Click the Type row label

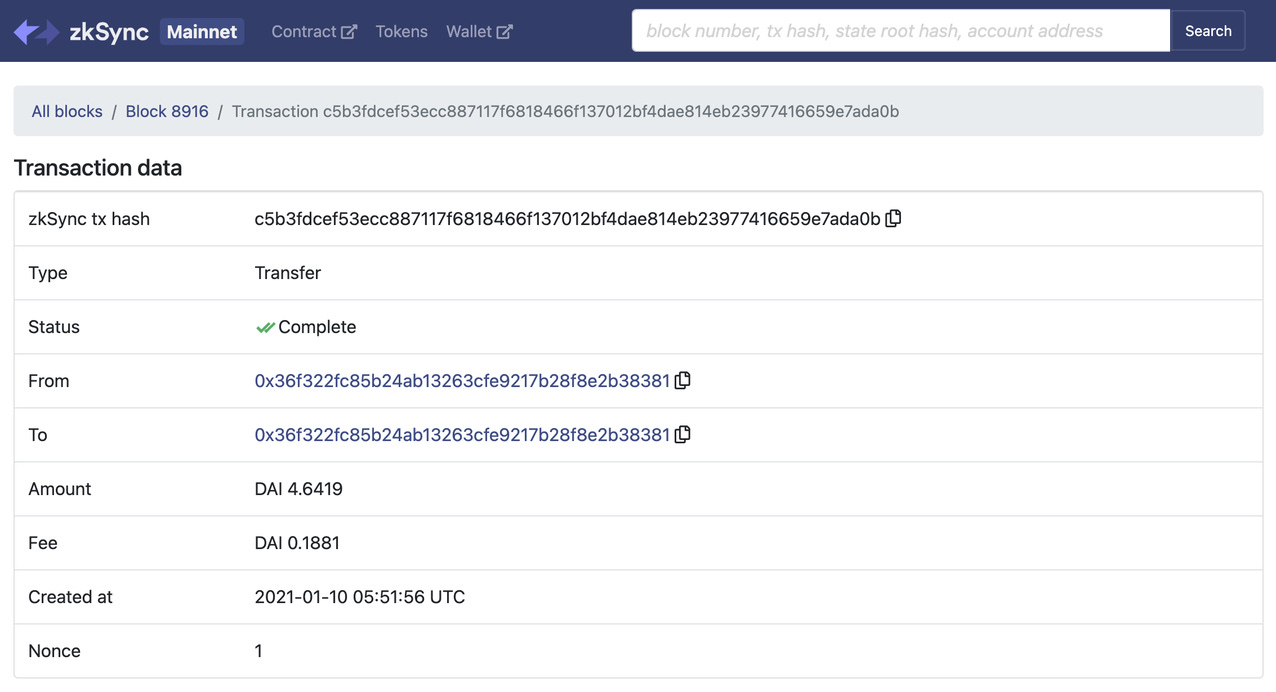tap(48, 272)
